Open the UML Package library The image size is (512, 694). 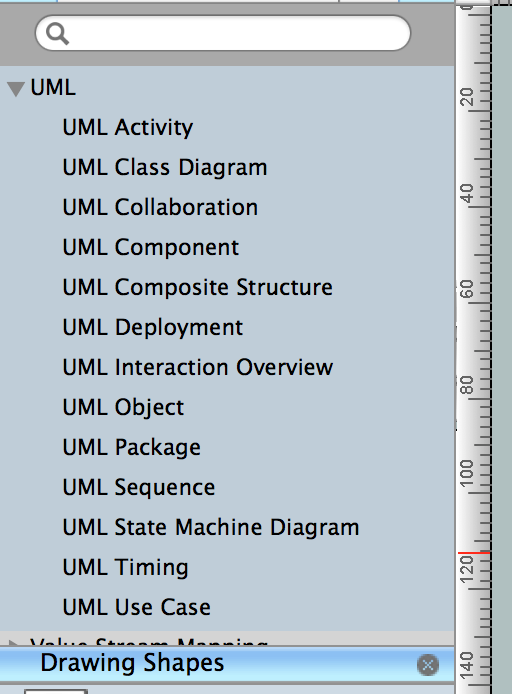(x=131, y=448)
